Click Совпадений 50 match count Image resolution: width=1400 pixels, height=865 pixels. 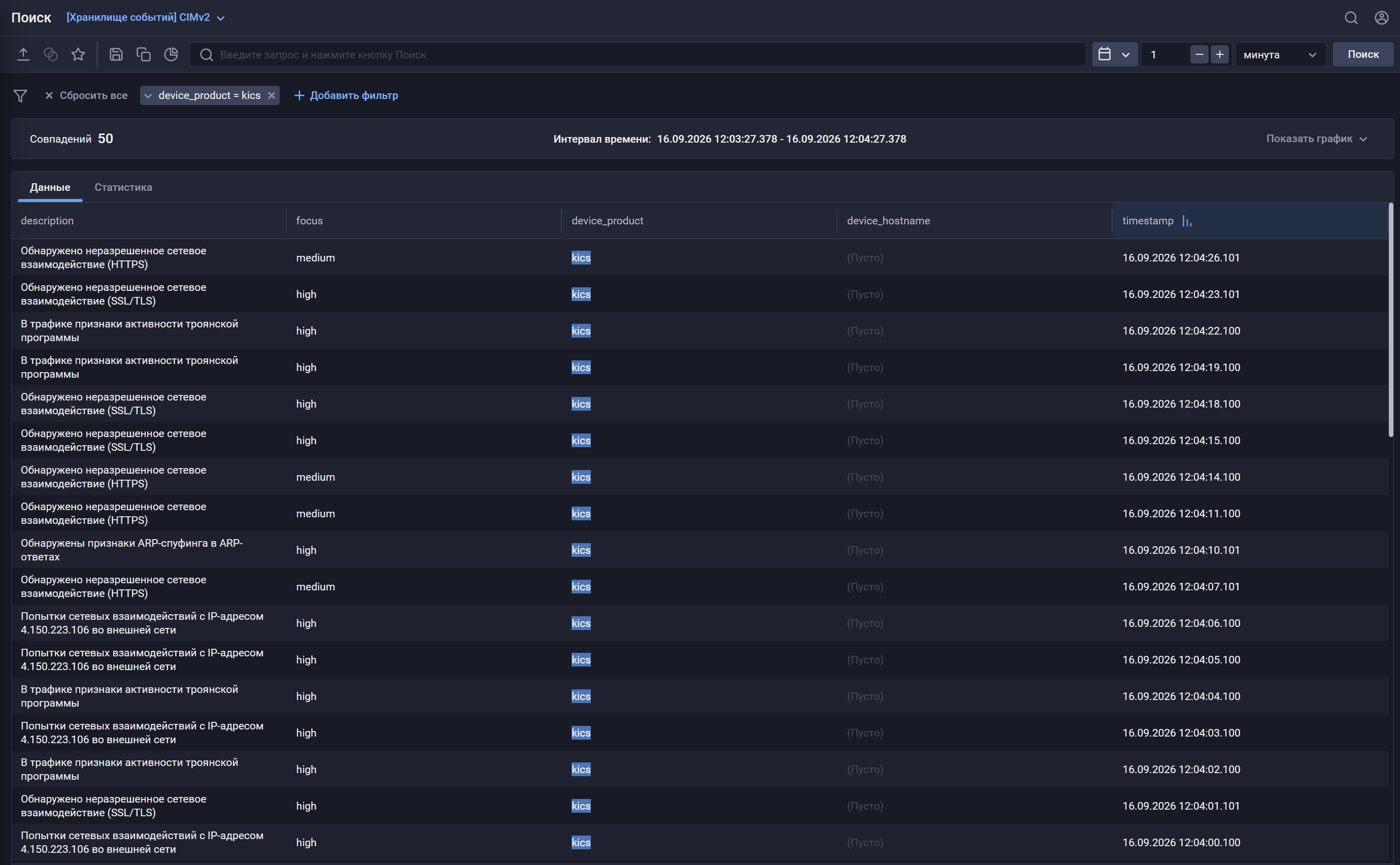click(x=72, y=139)
